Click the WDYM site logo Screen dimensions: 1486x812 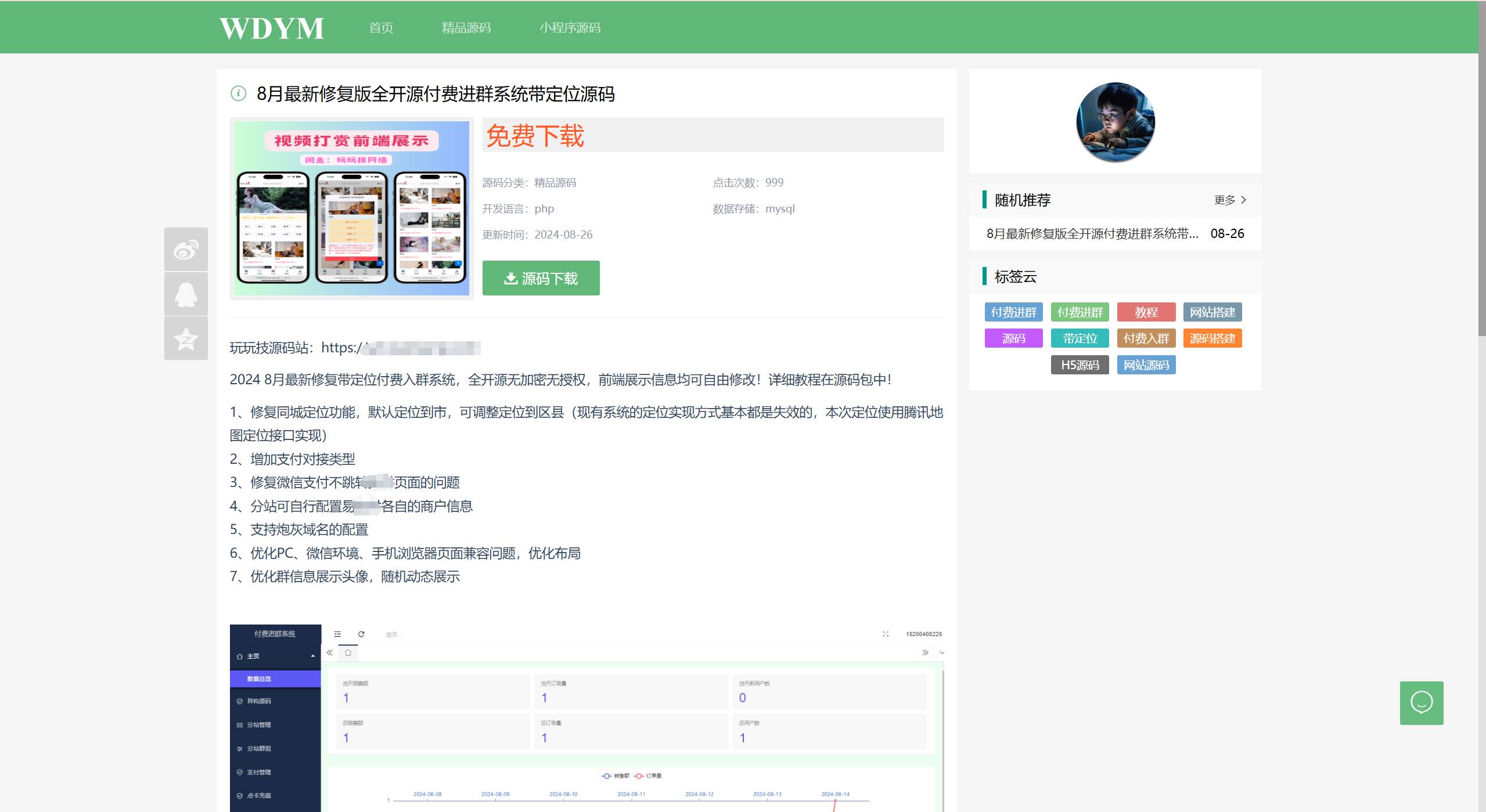tap(271, 28)
